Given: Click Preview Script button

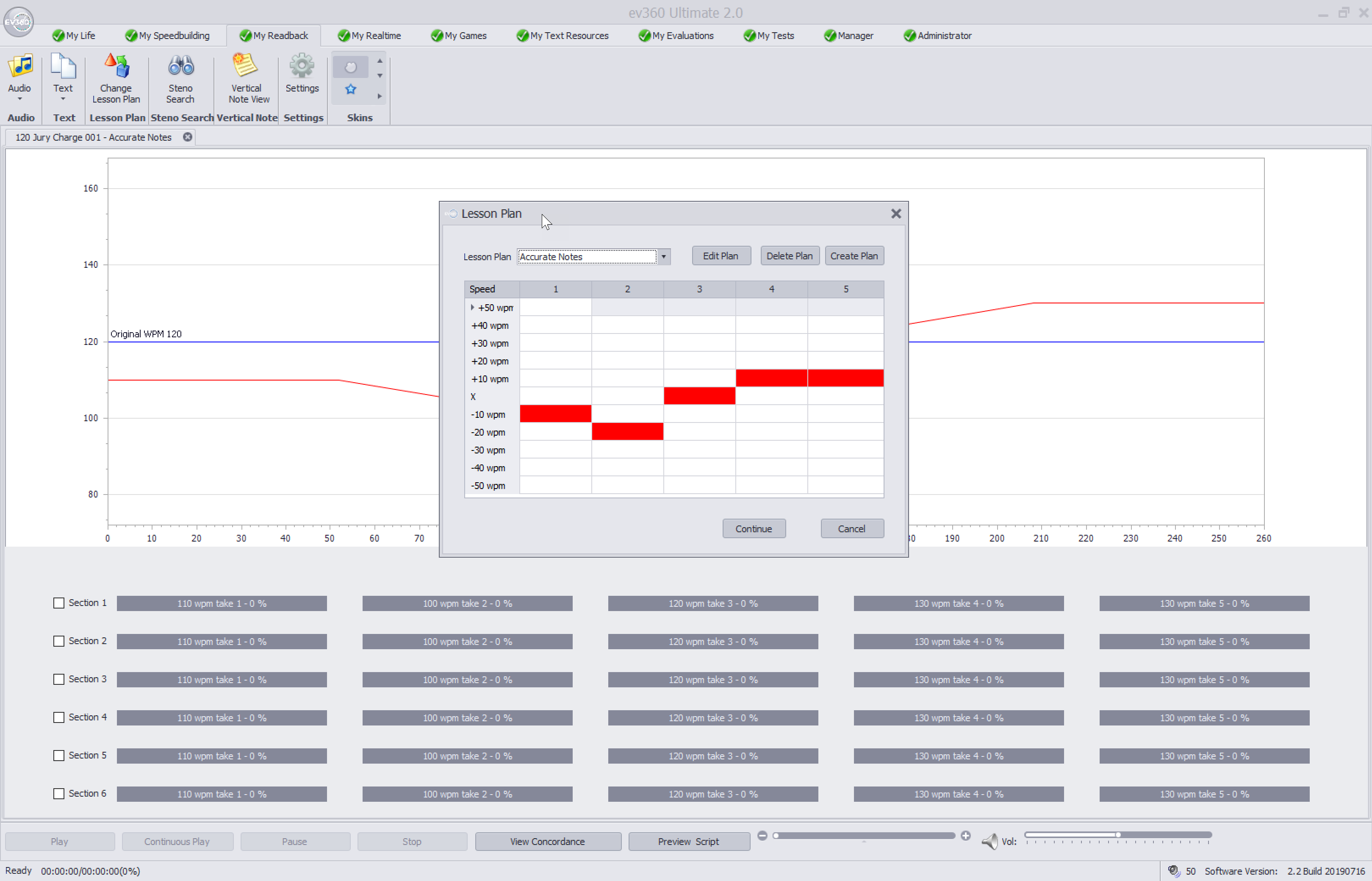Looking at the screenshot, I should (689, 842).
